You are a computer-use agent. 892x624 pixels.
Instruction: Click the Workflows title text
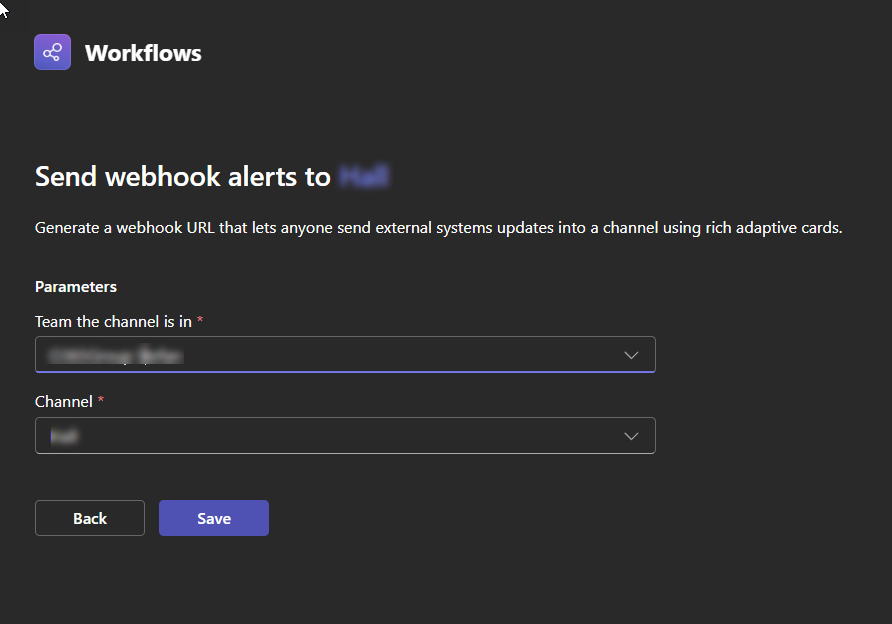tap(143, 53)
